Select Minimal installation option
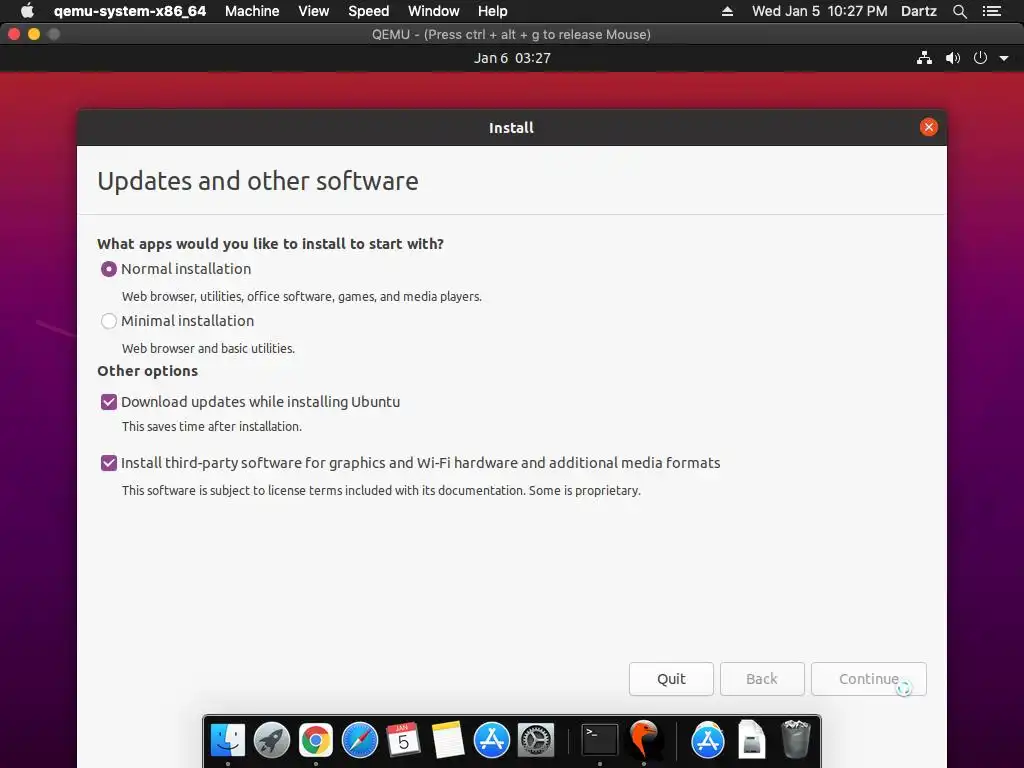Image resolution: width=1024 pixels, height=768 pixels. pos(109,321)
